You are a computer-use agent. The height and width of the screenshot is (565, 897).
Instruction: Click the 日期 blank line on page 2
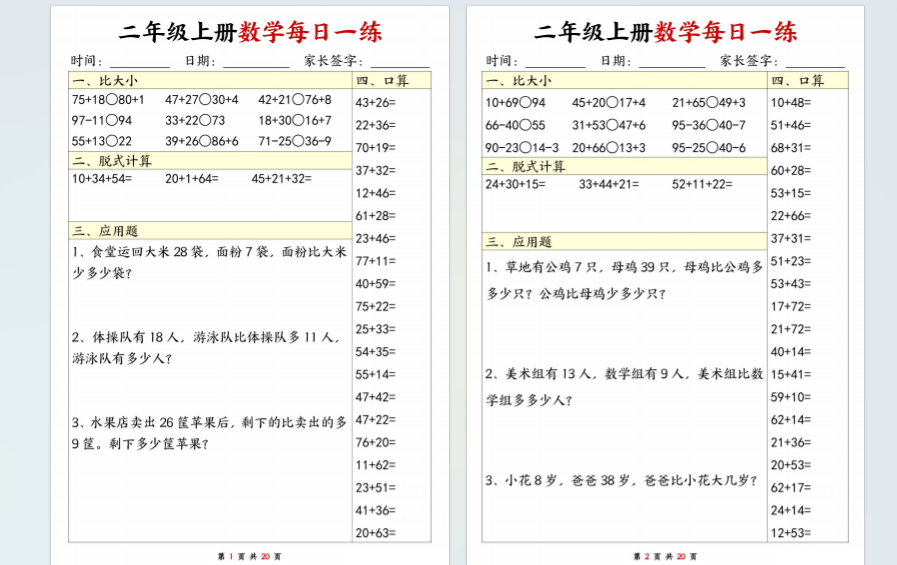671,61
